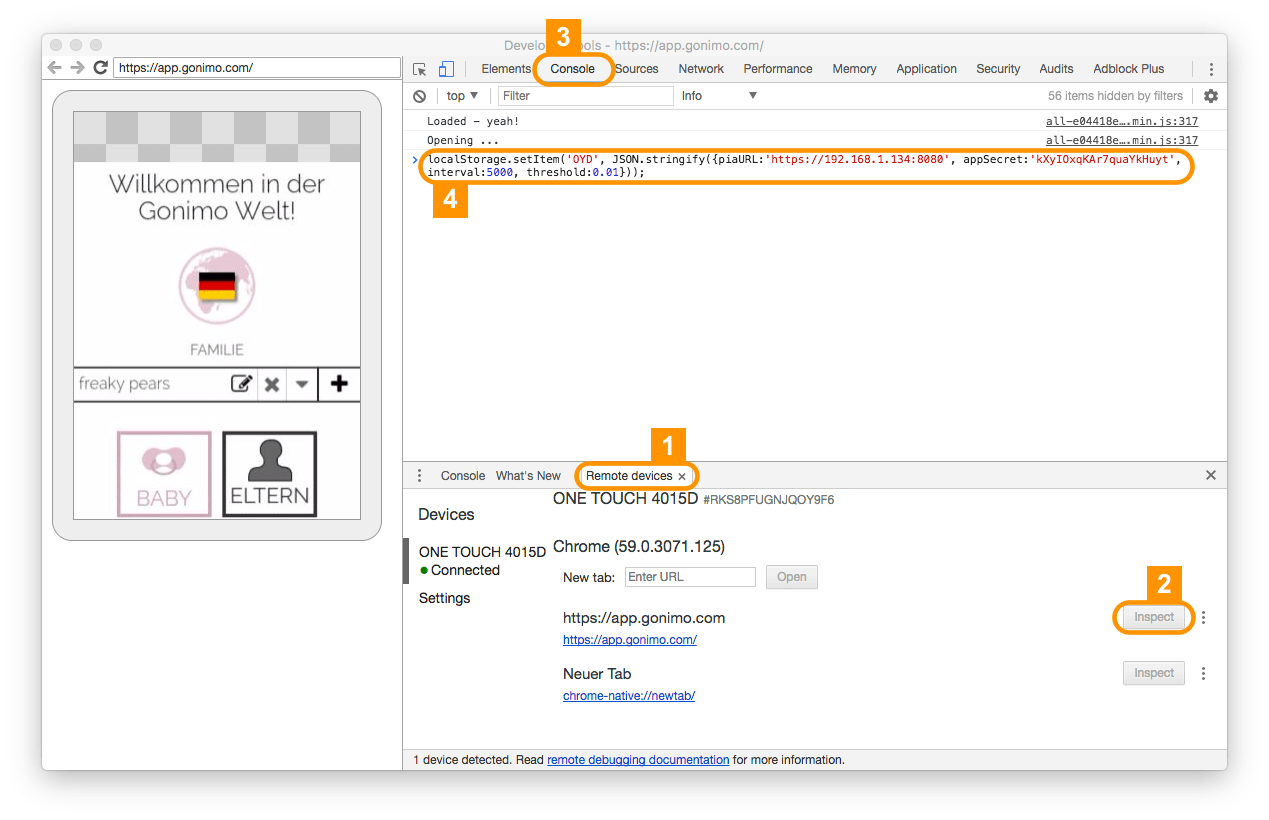The image size is (1269, 820).
Task: Open the Sources tab
Action: [x=637, y=69]
